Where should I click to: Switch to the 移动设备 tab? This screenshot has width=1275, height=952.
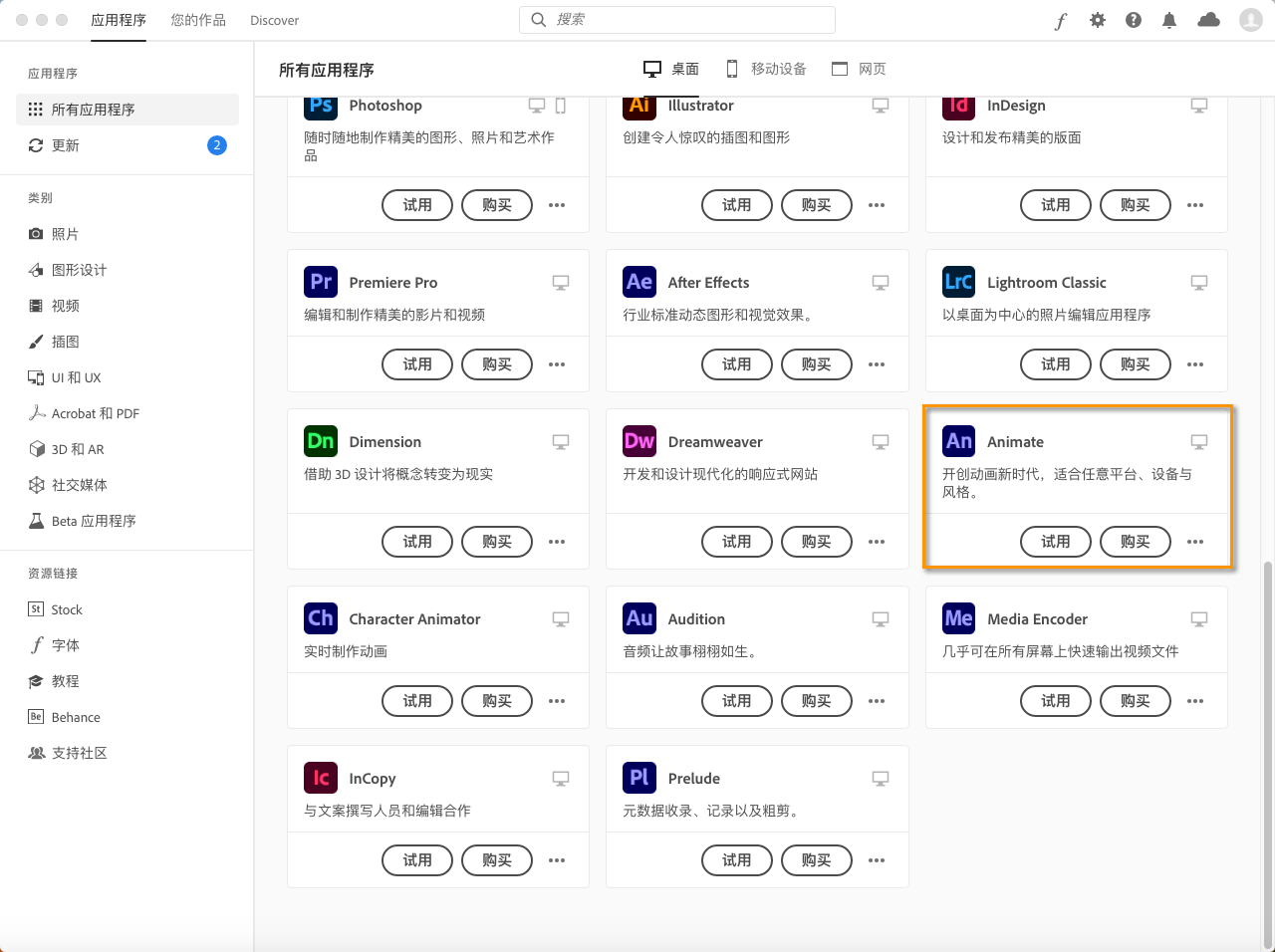click(766, 69)
